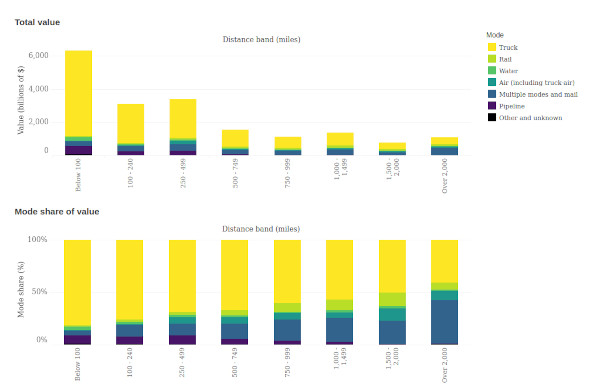600x391 pixels.
Task: Click the Mode share of value heading
Action: pos(57,212)
